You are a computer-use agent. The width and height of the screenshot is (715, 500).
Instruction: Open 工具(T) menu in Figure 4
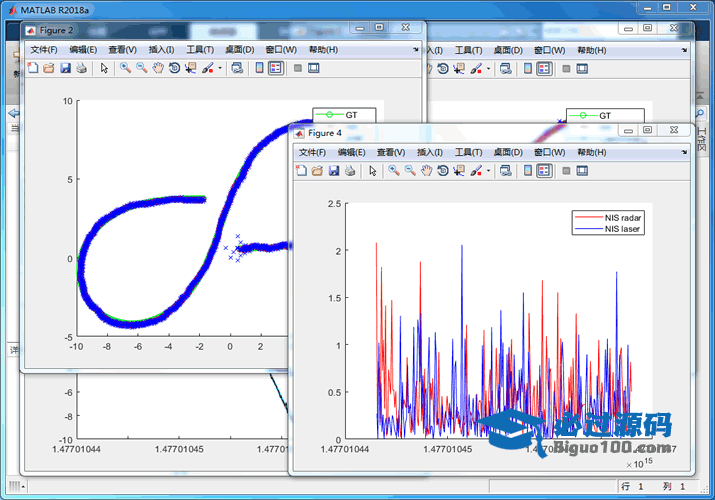point(468,152)
